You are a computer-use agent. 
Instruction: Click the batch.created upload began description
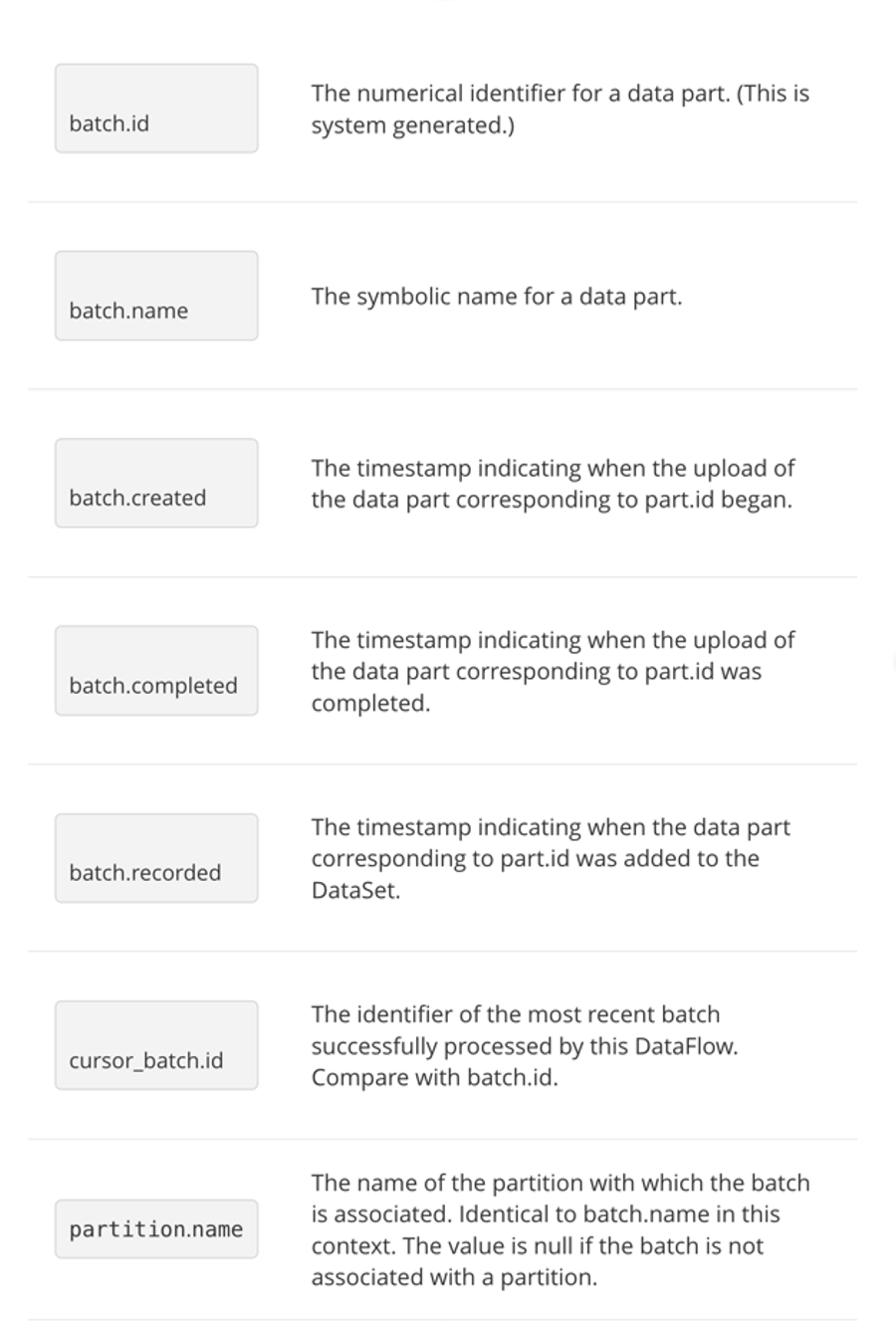click(x=553, y=484)
